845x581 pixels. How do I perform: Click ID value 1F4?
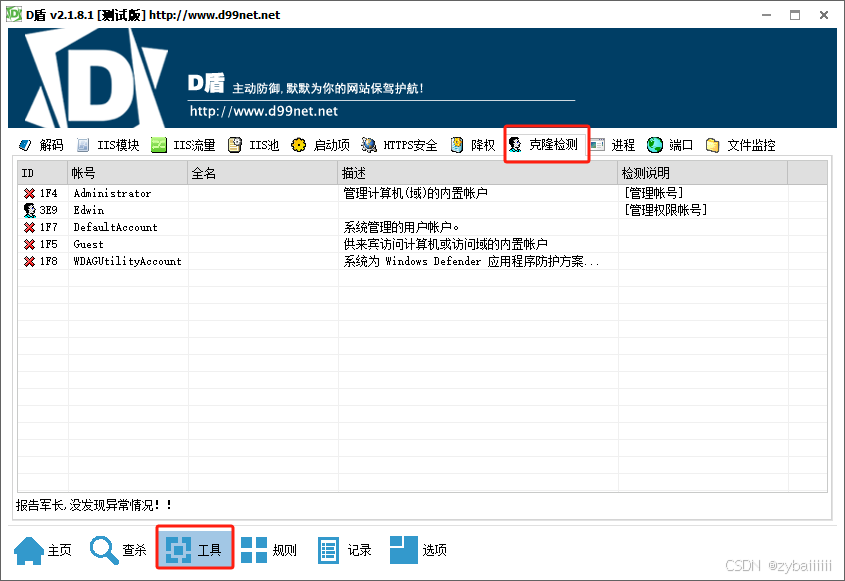coord(49,193)
